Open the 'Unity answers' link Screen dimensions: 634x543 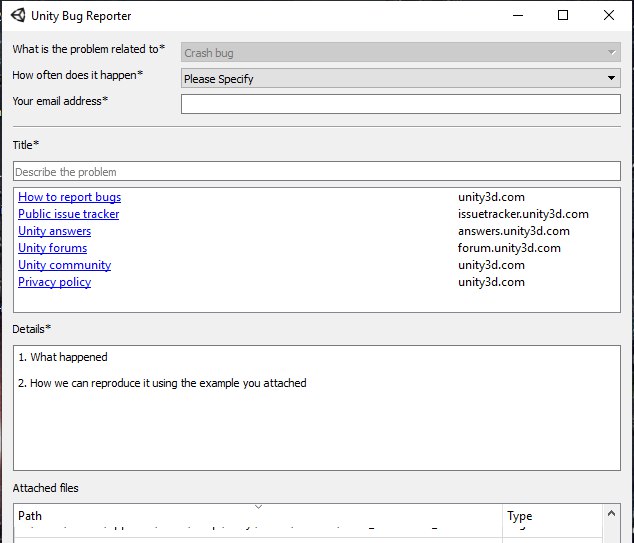tap(55, 231)
